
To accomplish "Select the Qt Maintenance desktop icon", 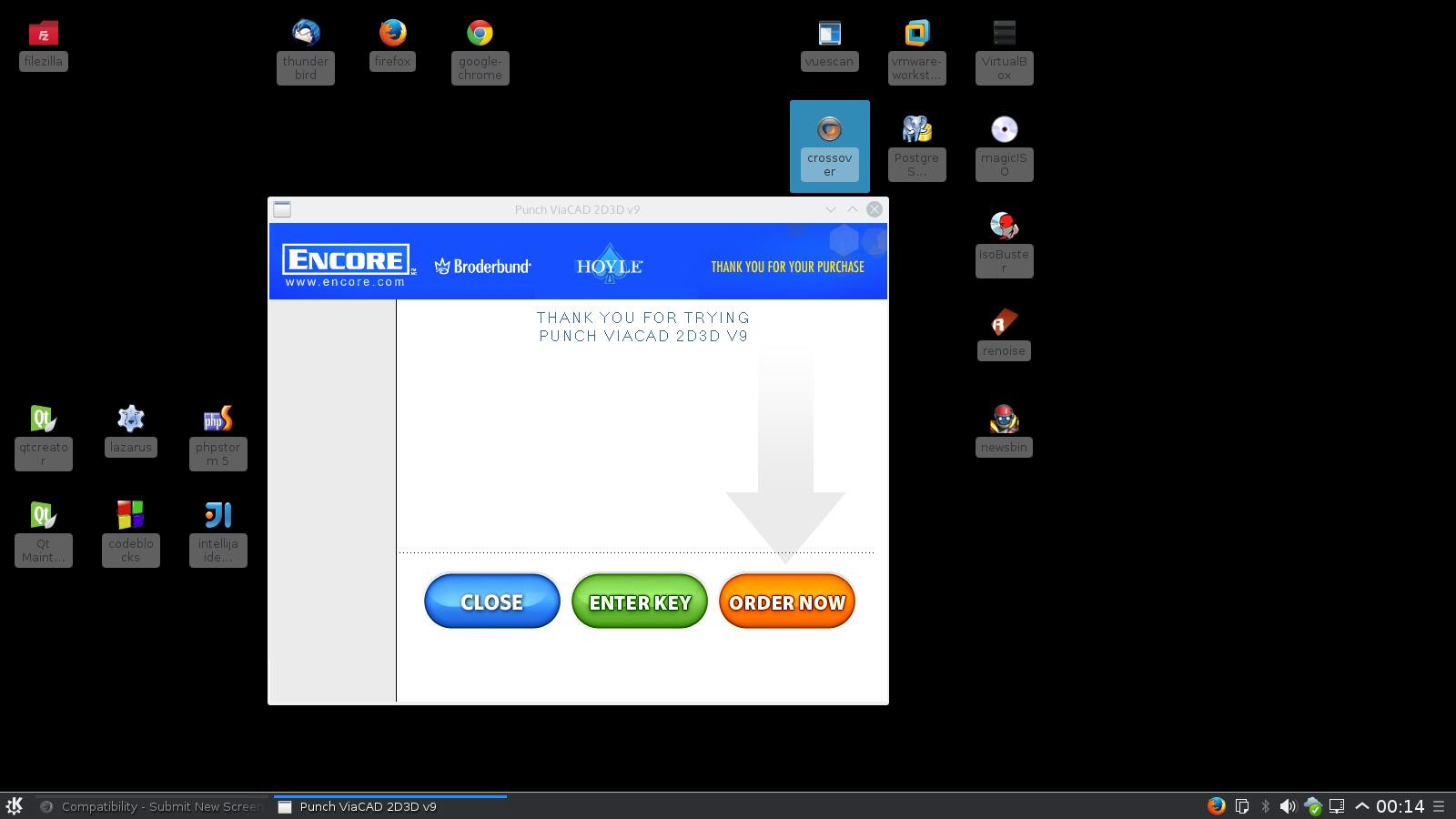I will click(x=44, y=533).
